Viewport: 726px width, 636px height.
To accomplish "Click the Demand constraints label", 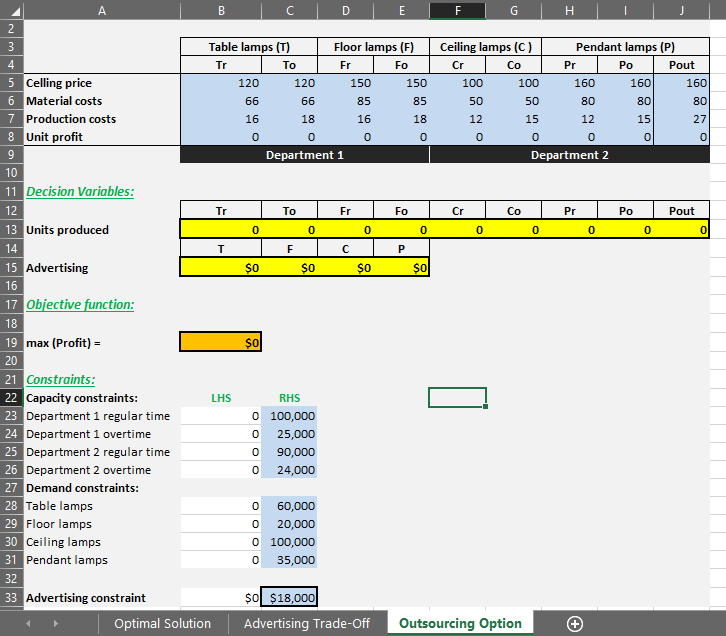I will (82, 488).
